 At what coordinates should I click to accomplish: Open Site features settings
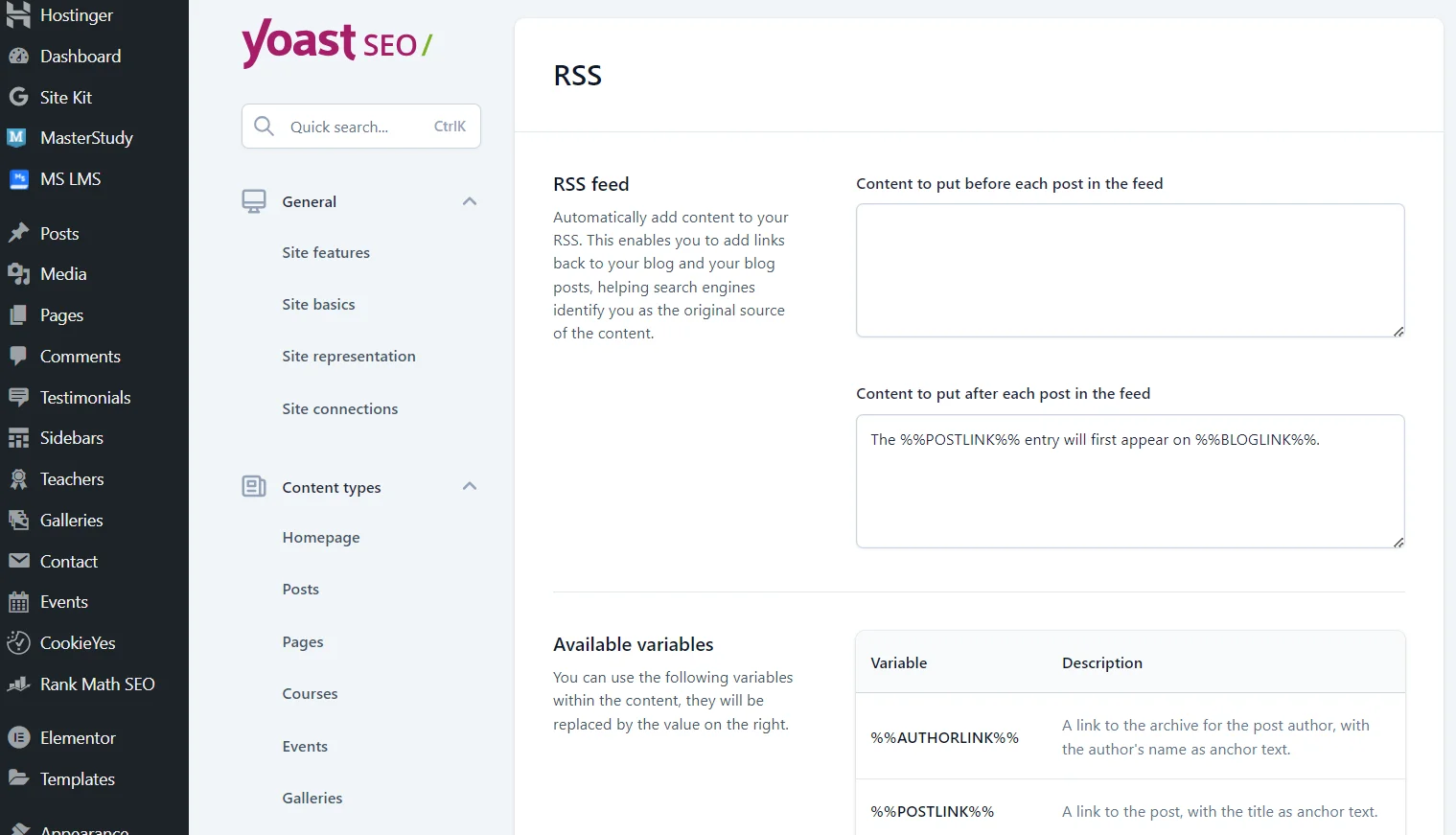coord(326,253)
